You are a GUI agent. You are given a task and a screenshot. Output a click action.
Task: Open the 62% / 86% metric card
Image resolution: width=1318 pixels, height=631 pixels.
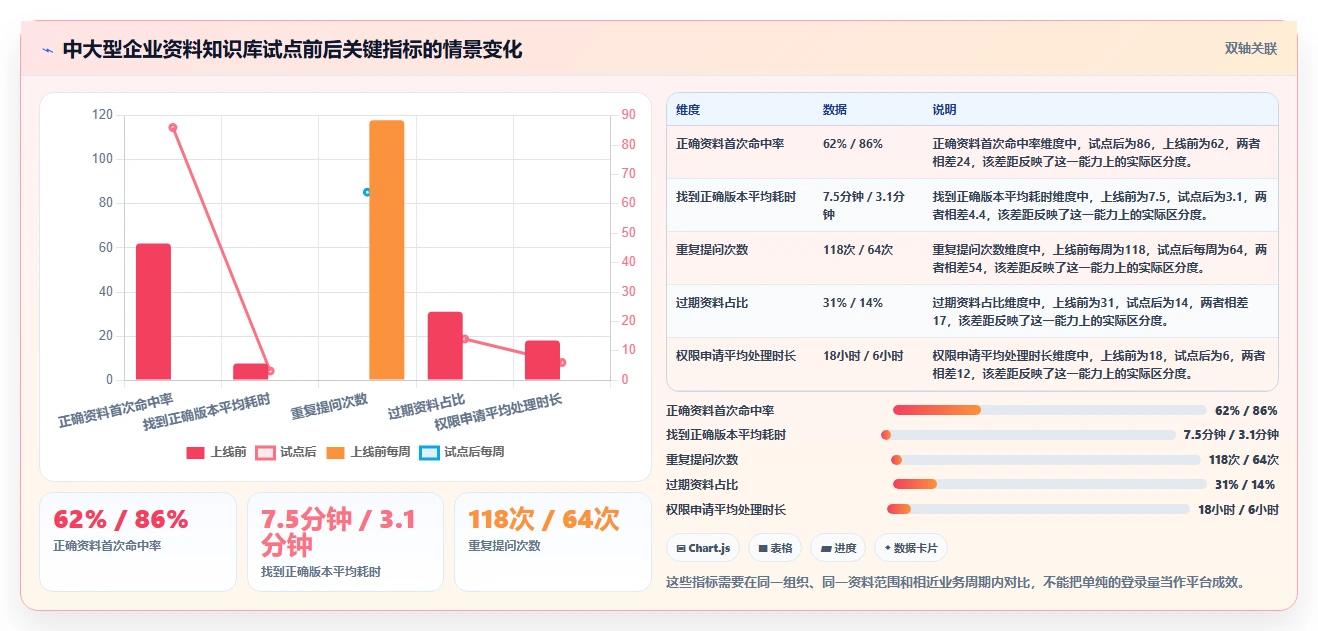pyautogui.click(x=138, y=541)
